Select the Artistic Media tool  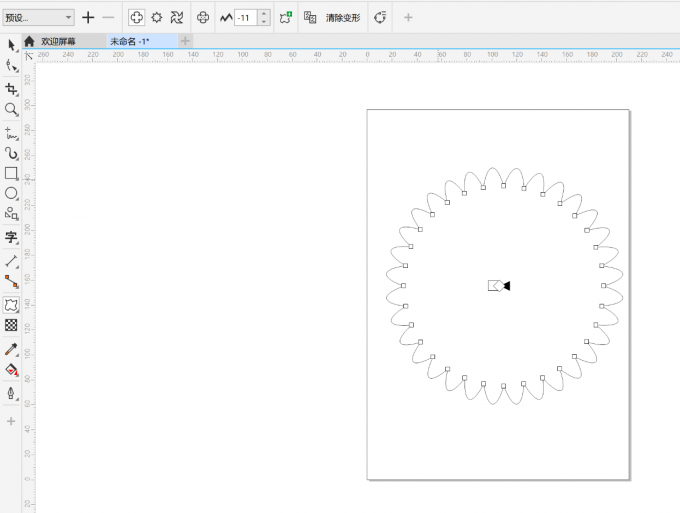point(11,154)
